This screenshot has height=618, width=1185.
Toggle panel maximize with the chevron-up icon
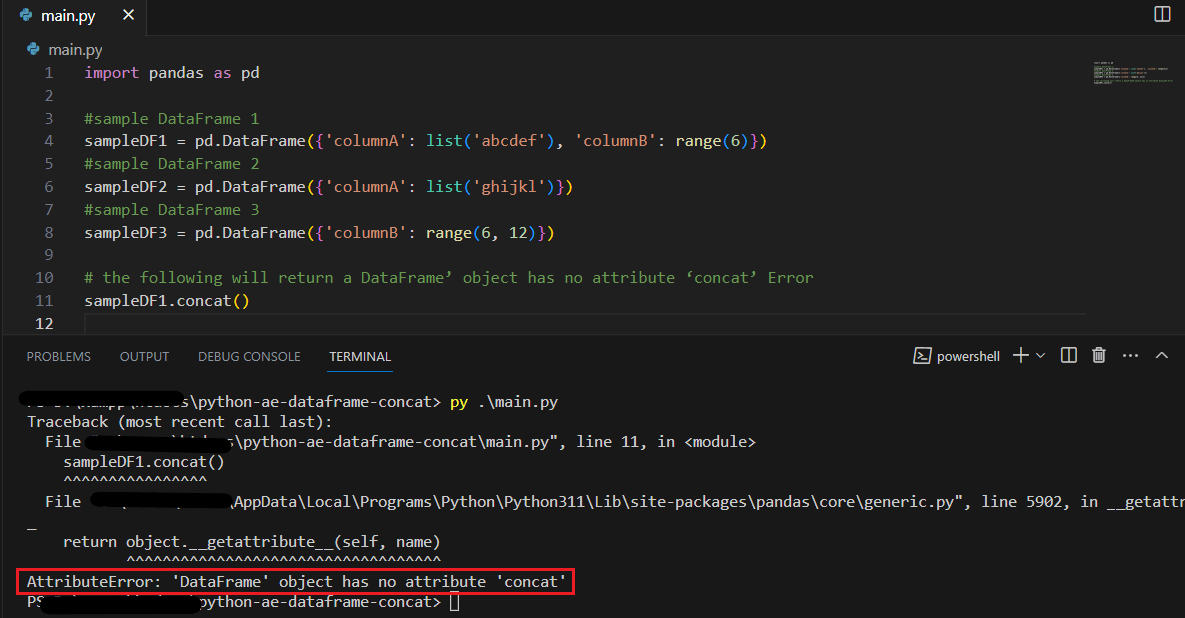1161,355
